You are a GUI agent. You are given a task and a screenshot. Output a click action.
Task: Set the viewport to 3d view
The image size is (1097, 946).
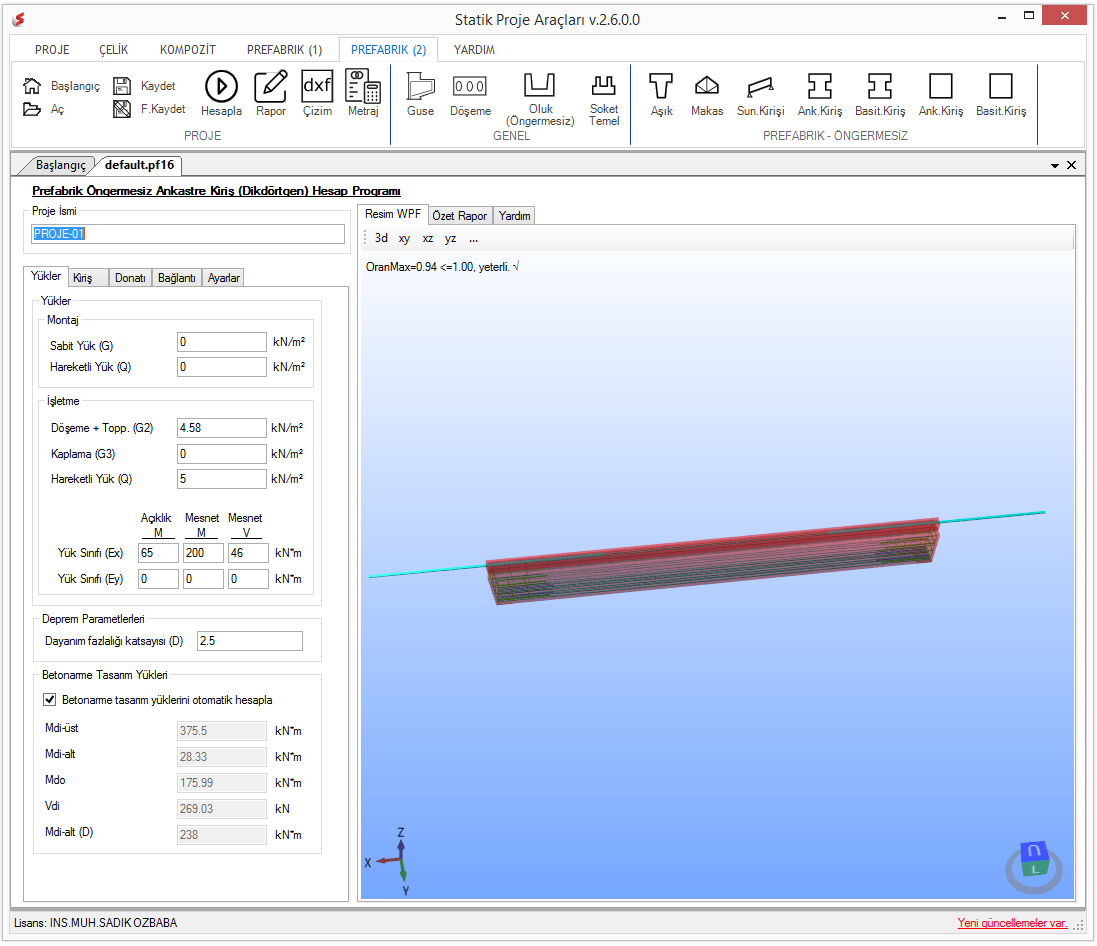tap(381, 238)
